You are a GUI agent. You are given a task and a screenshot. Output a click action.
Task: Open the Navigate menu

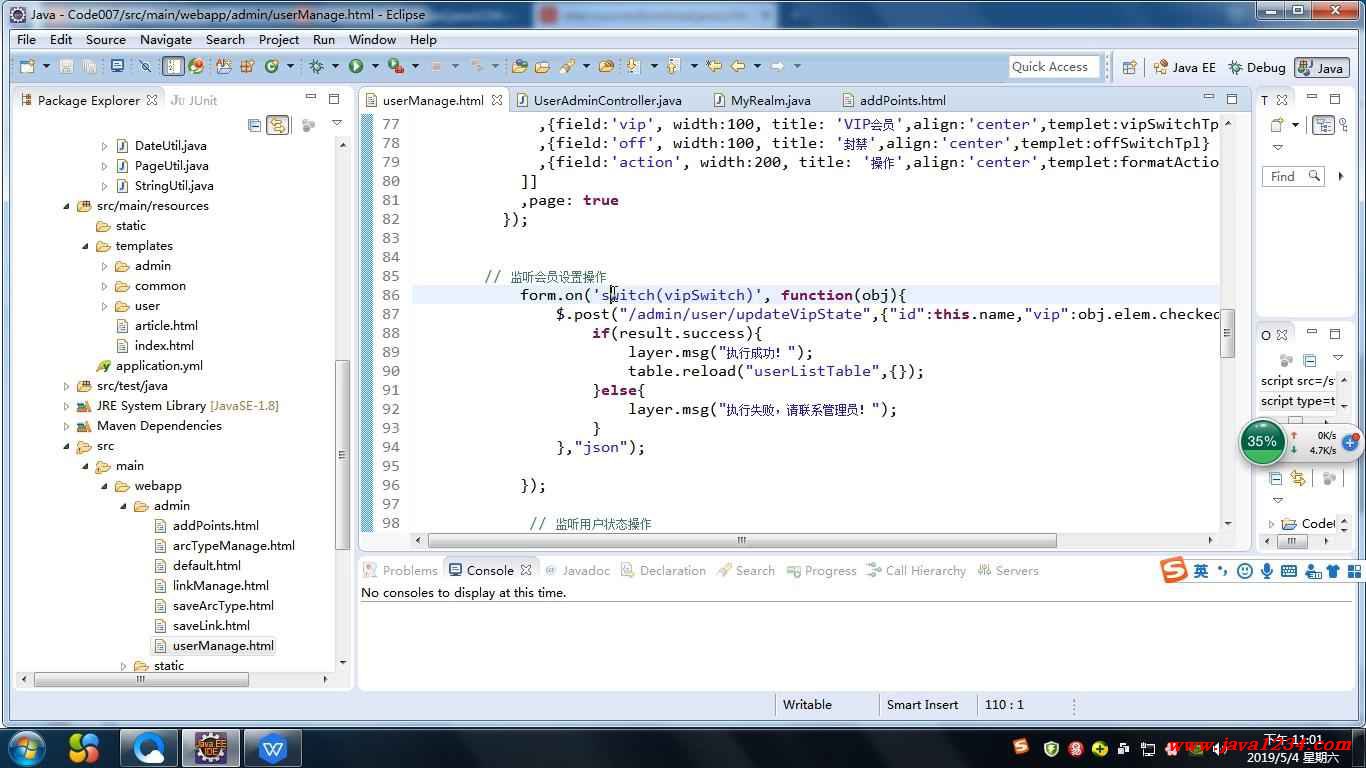165,39
